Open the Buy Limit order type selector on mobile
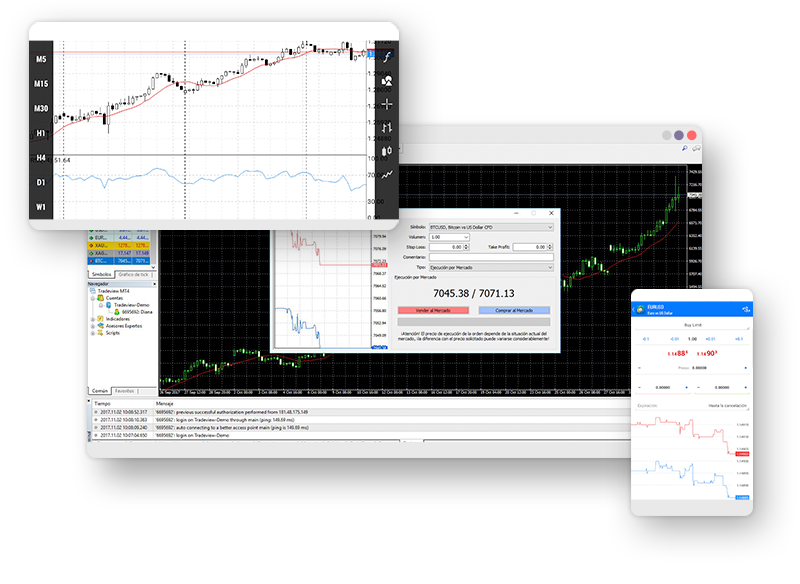 692,325
